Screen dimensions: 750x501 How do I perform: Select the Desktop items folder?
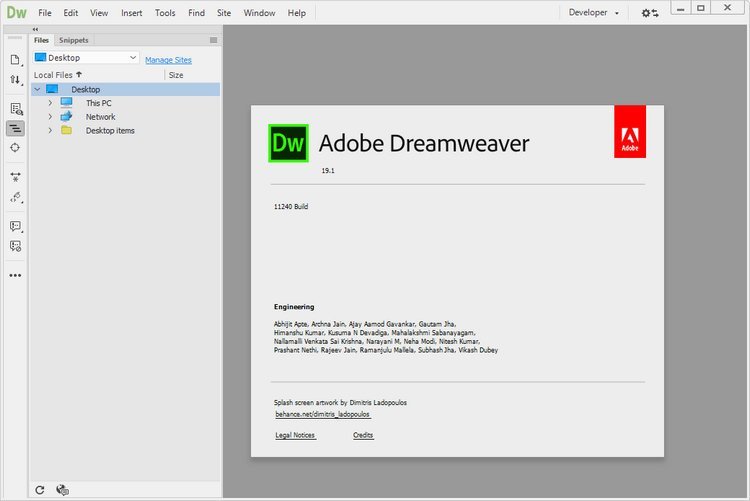pos(110,131)
